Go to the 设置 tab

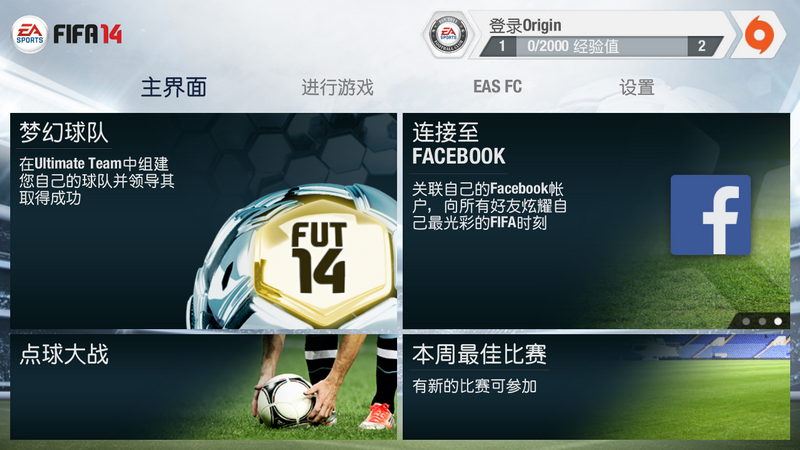pyautogui.click(x=637, y=87)
